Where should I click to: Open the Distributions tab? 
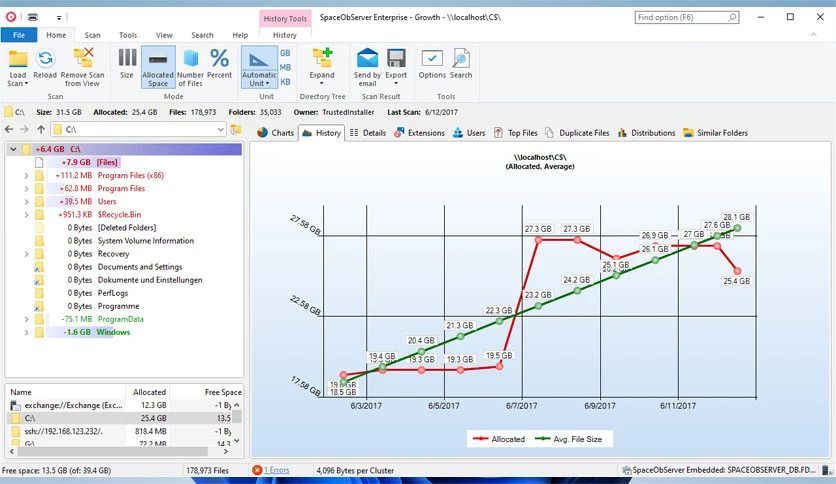(647, 133)
